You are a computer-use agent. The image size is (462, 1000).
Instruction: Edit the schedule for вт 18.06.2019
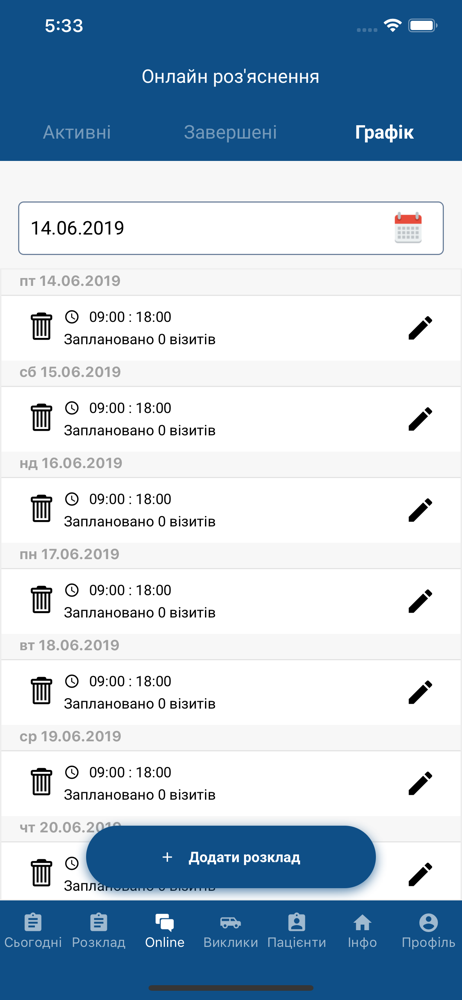(421, 693)
